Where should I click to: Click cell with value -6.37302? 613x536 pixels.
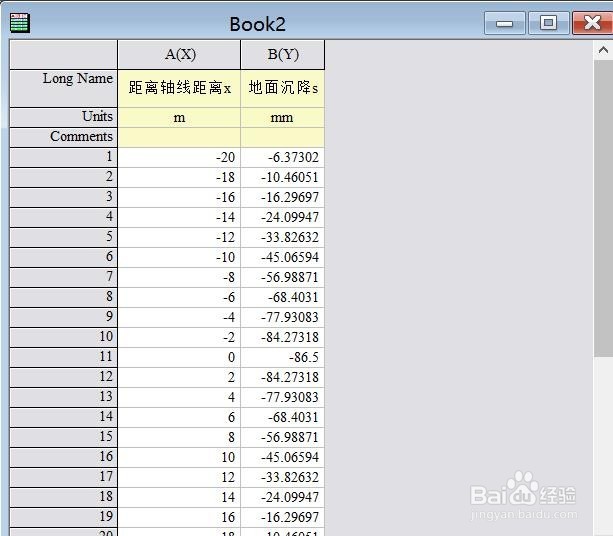click(x=283, y=157)
